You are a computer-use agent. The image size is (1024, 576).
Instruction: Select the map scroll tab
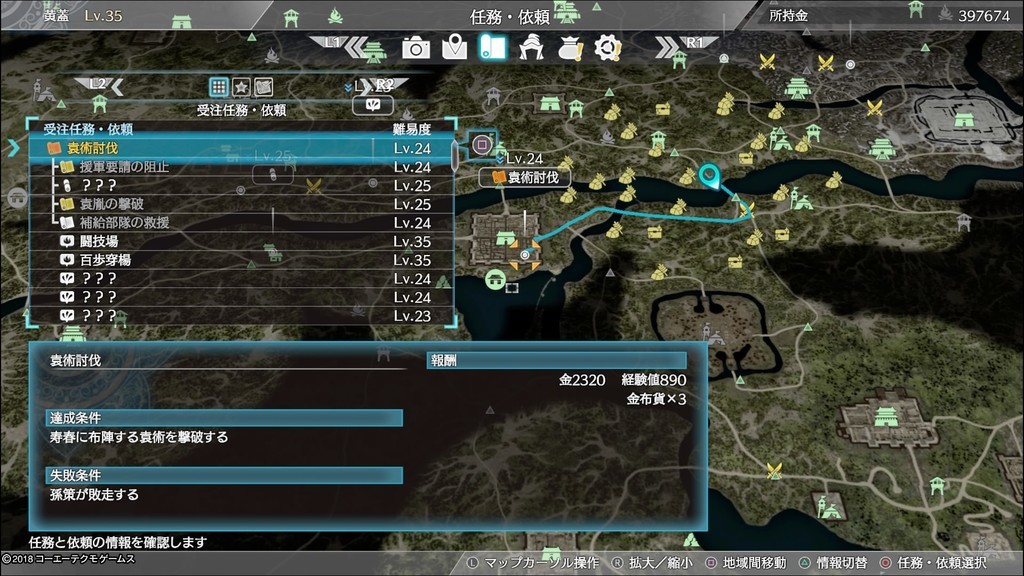click(263, 86)
